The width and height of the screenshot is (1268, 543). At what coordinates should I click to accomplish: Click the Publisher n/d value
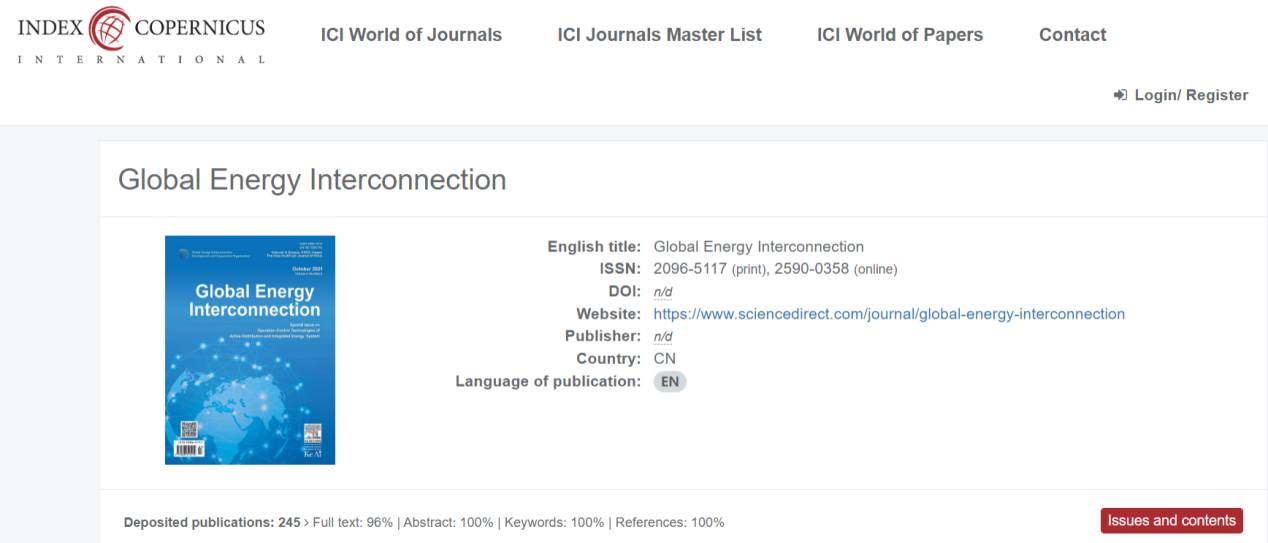(663, 337)
